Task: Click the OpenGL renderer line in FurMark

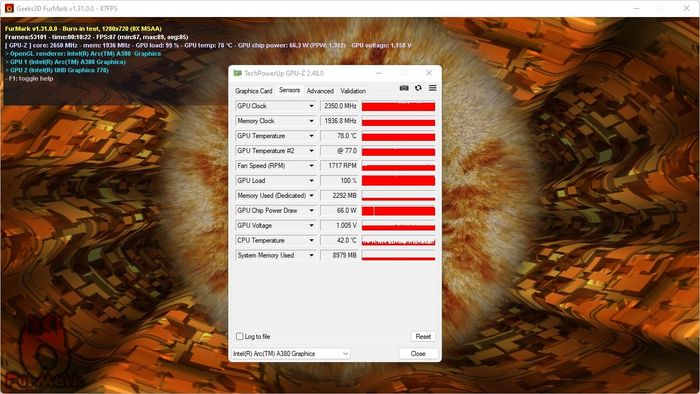Action: pos(83,54)
